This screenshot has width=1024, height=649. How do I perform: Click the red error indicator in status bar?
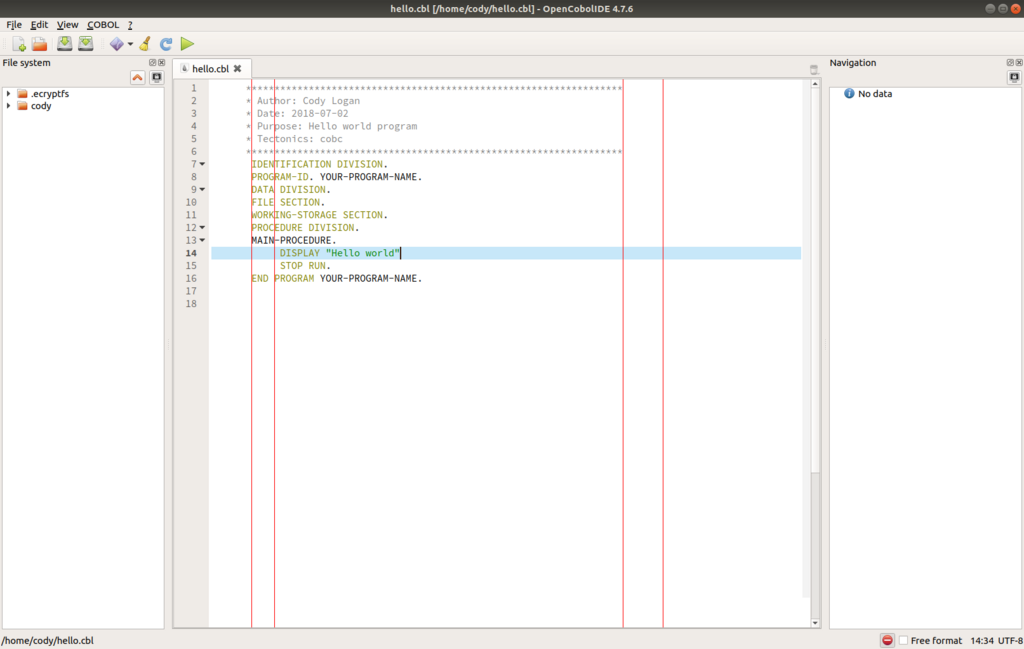tap(887, 641)
